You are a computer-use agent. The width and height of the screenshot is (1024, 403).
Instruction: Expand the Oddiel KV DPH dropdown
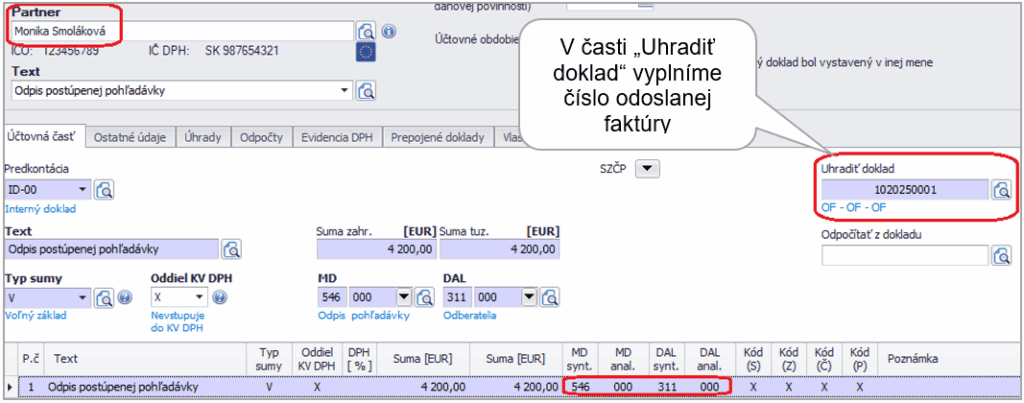[199, 297]
